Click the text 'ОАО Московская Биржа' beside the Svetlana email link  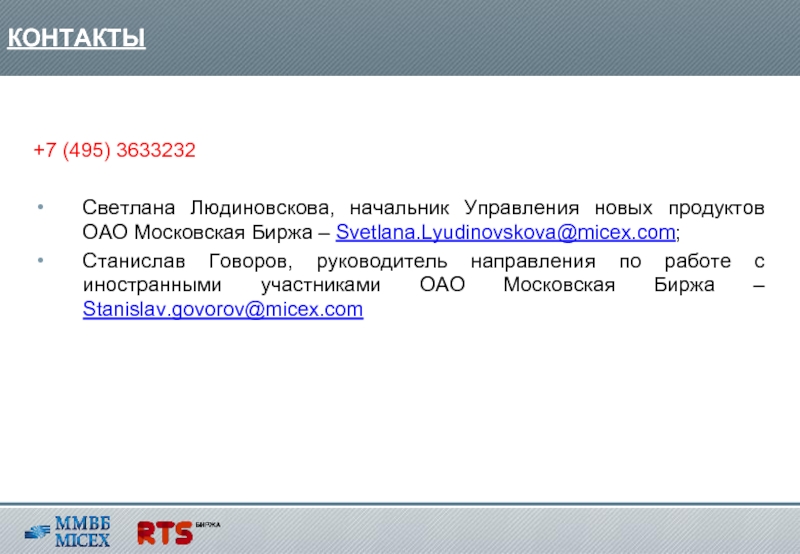click(x=197, y=233)
